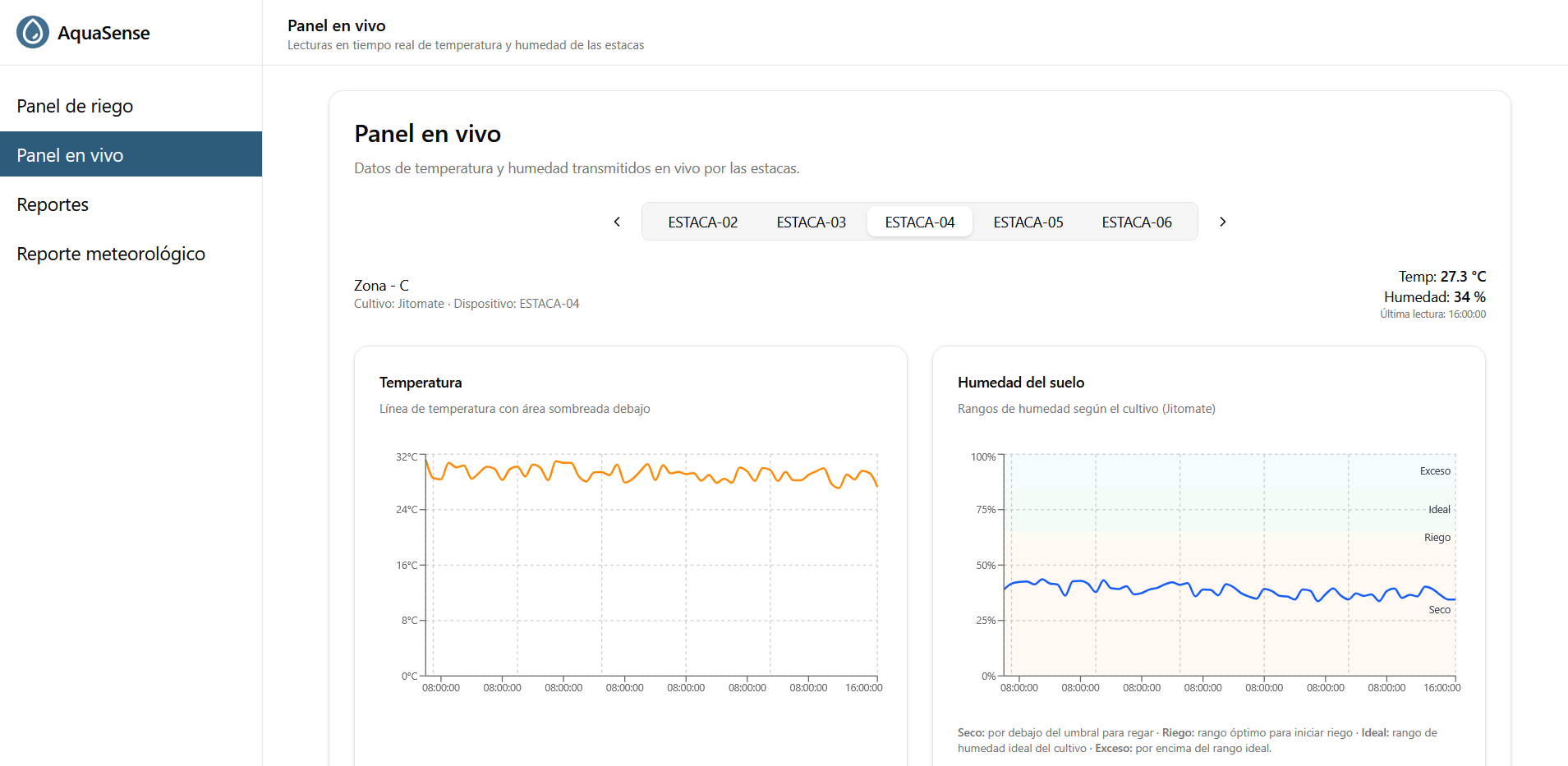Image resolution: width=1568 pixels, height=766 pixels.
Task: Click the '8°C' axis label
Action: point(409,621)
